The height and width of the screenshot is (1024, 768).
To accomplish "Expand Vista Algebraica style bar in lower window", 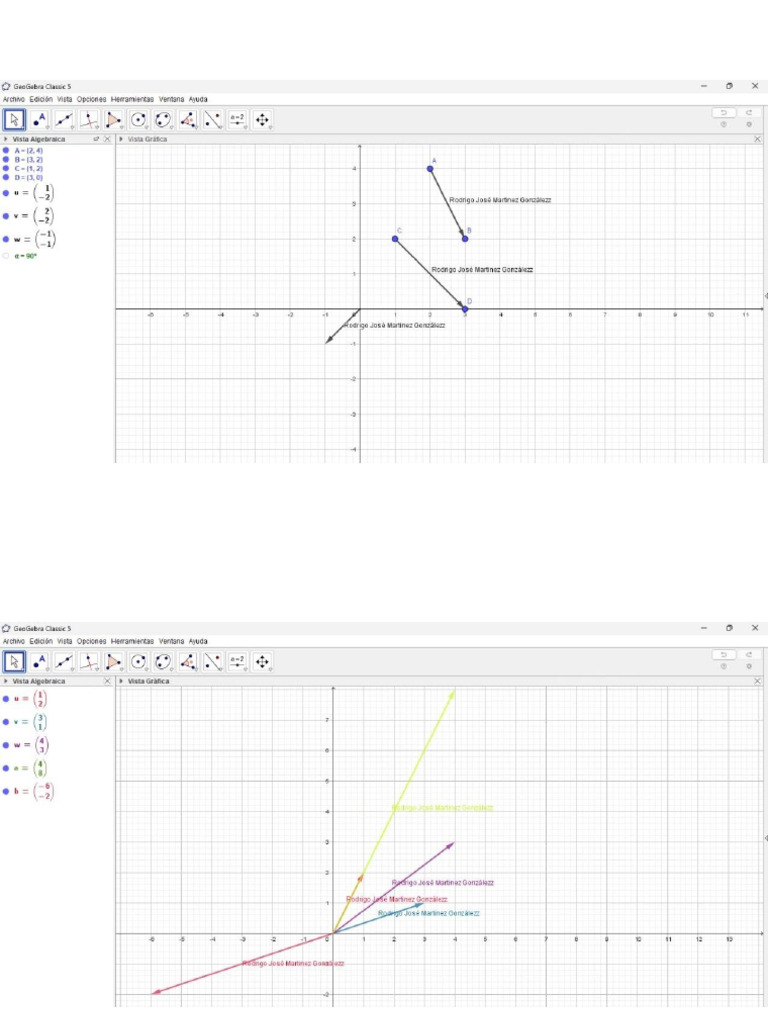I will [x=6, y=681].
